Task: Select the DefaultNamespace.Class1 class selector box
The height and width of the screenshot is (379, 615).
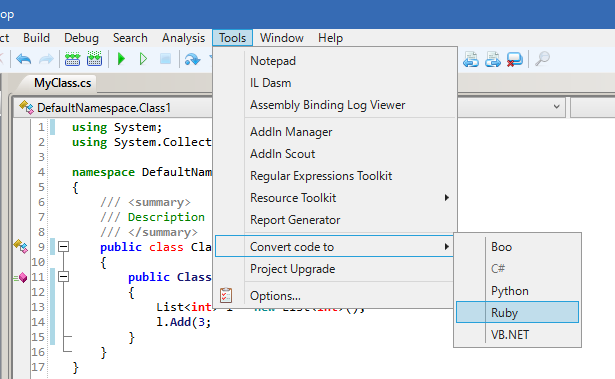Action: click(113, 108)
